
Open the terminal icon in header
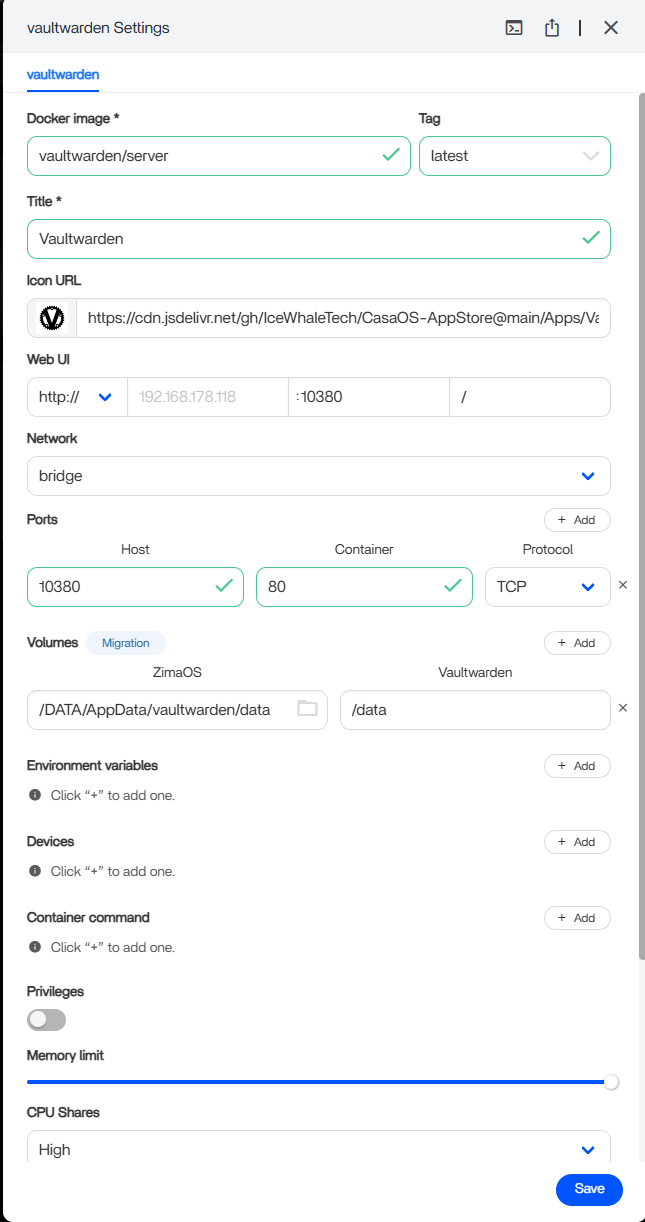coord(514,28)
